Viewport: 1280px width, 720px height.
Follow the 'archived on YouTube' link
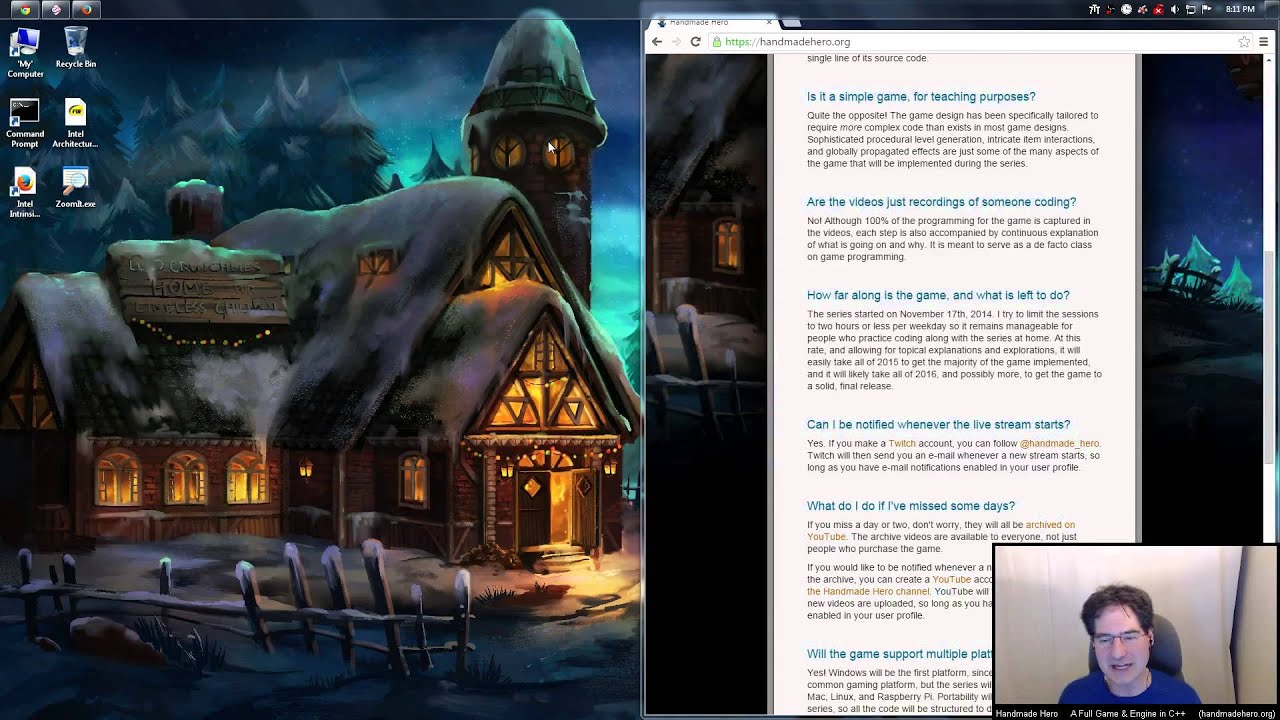[941, 531]
